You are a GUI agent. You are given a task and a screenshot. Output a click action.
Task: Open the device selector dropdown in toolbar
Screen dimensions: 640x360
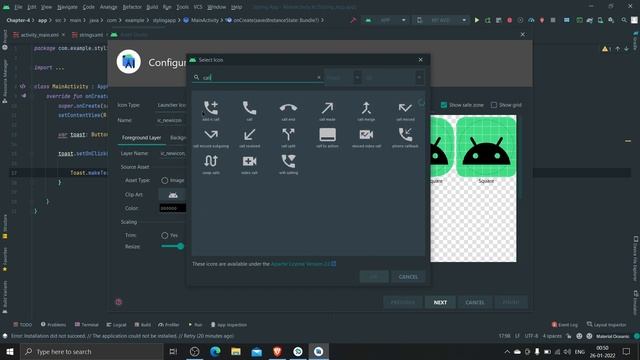(x=440, y=20)
